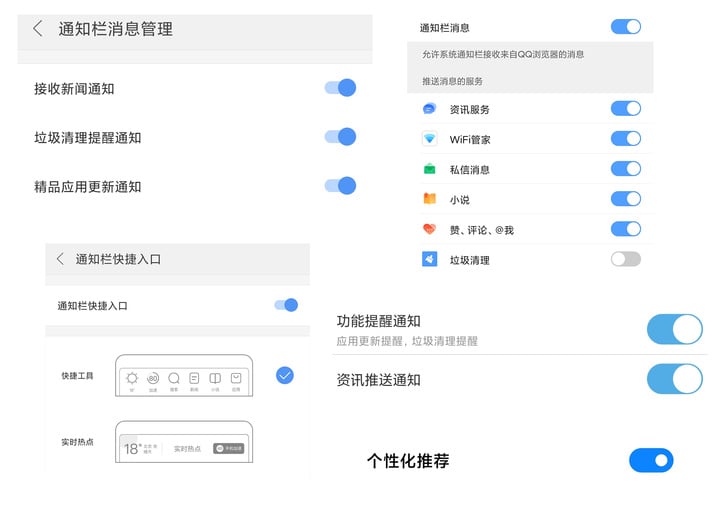The height and width of the screenshot is (506, 720).
Task: Toggle the 个性化推荐 switch
Action: click(651, 461)
